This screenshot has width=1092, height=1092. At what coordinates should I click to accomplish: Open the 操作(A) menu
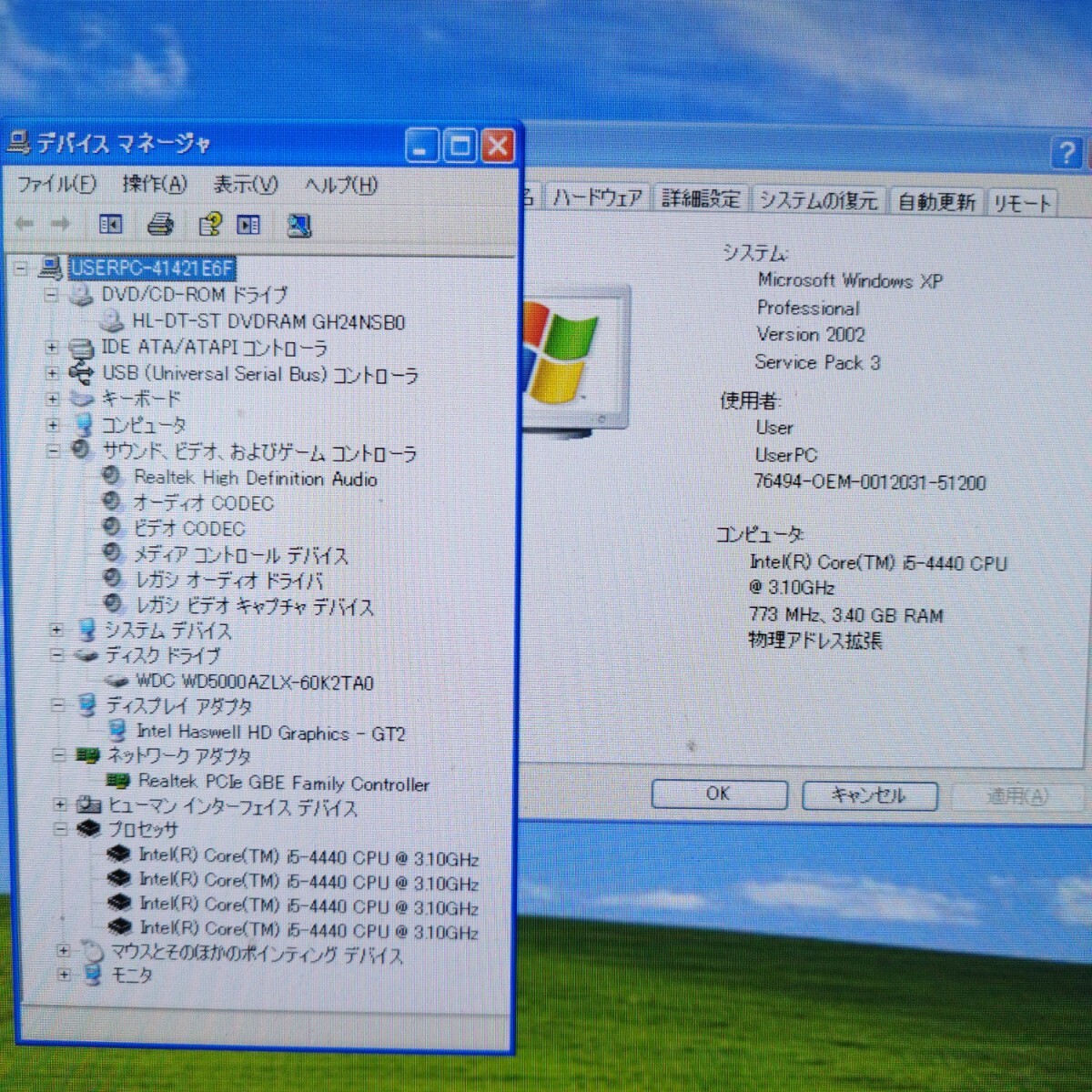click(x=155, y=185)
